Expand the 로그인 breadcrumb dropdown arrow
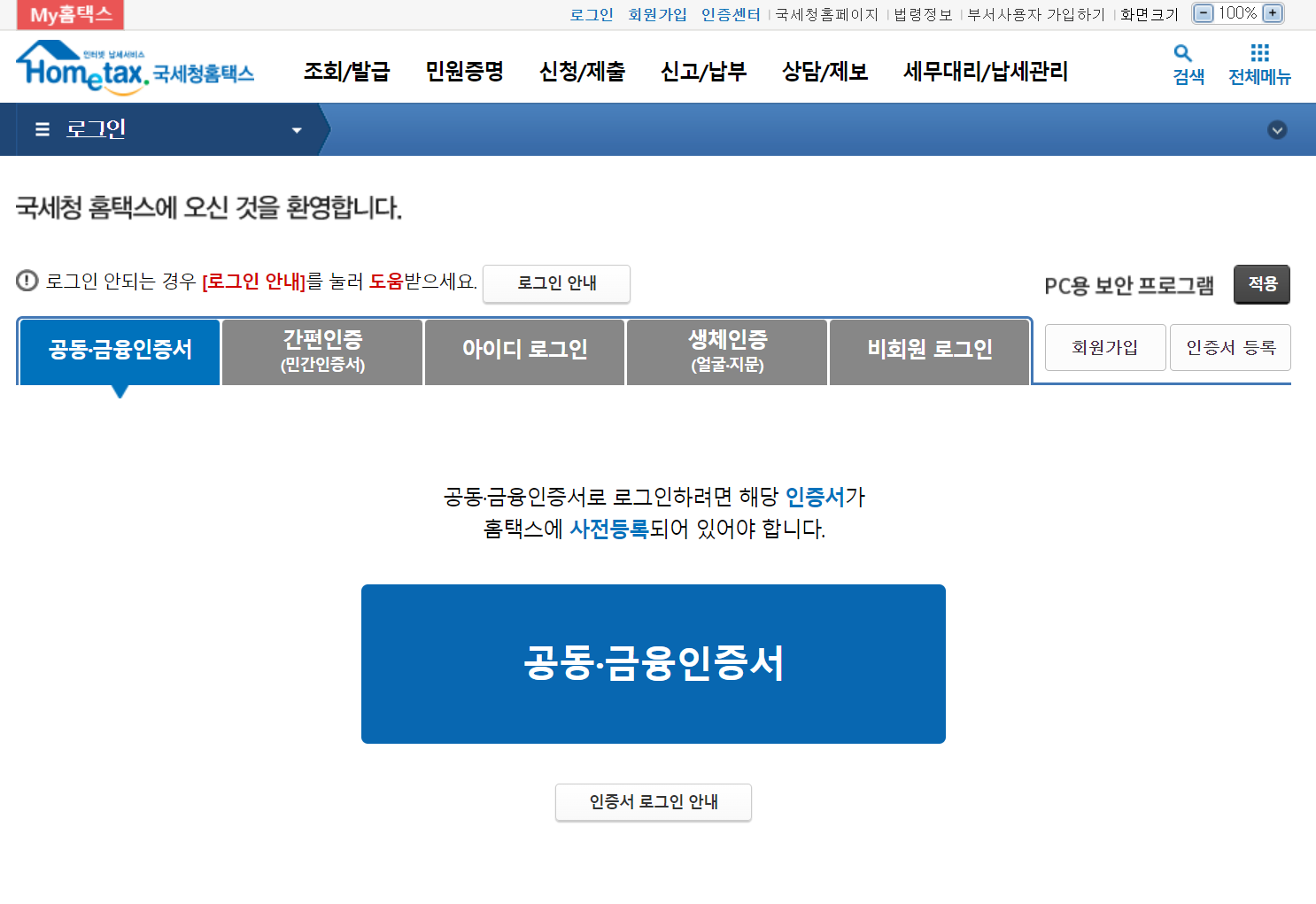Viewport: 1316px width, 904px height. (297, 130)
